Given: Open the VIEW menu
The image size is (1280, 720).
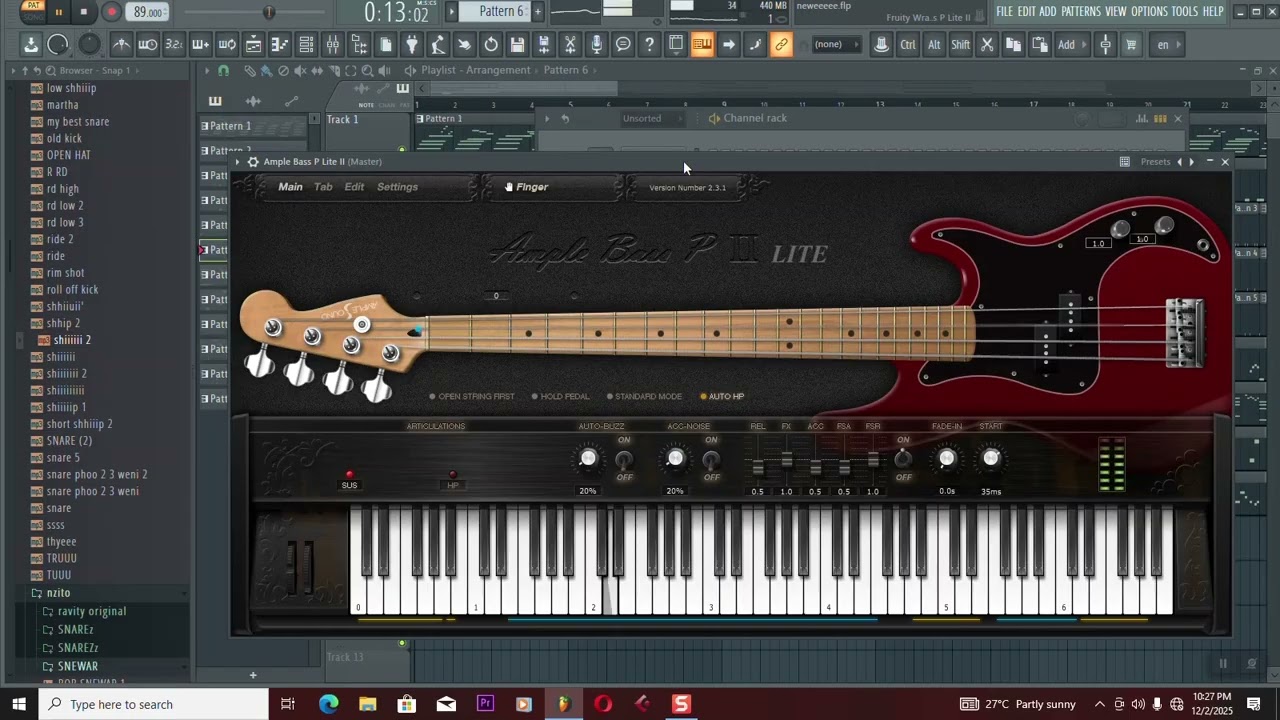Looking at the screenshot, I should click(x=1116, y=11).
